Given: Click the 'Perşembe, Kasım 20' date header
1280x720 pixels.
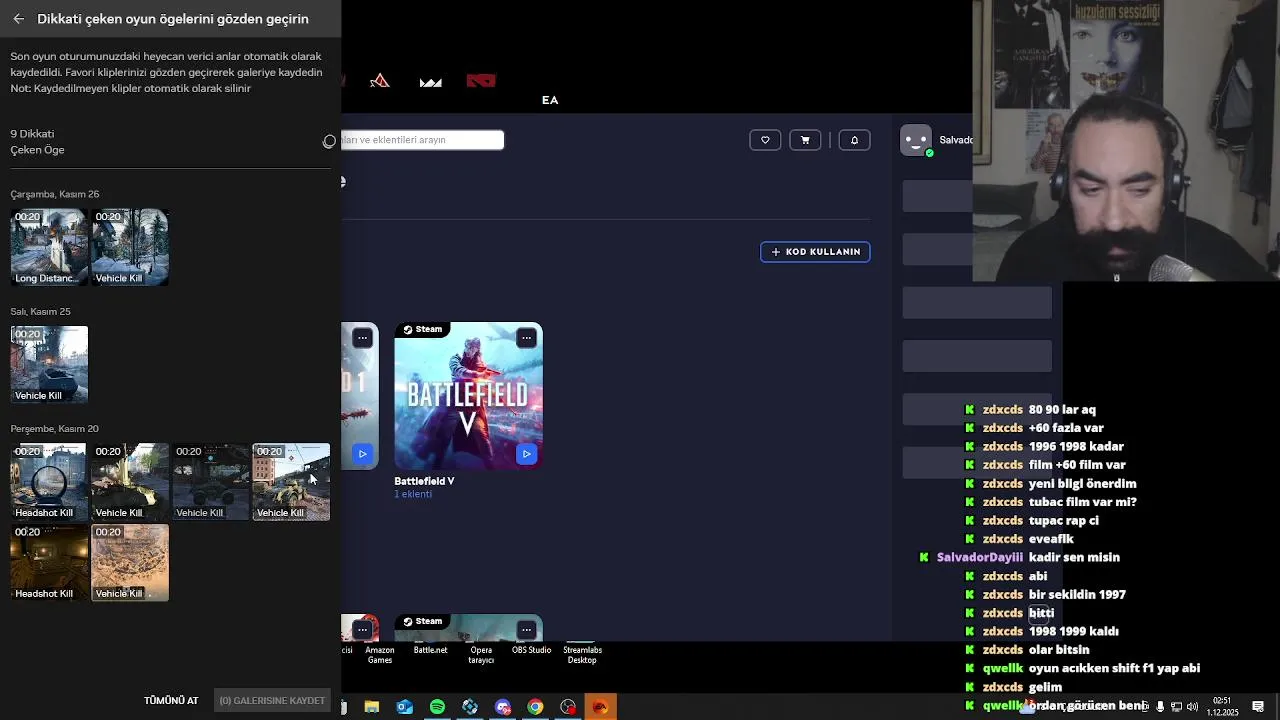Looking at the screenshot, I should pos(55,428).
